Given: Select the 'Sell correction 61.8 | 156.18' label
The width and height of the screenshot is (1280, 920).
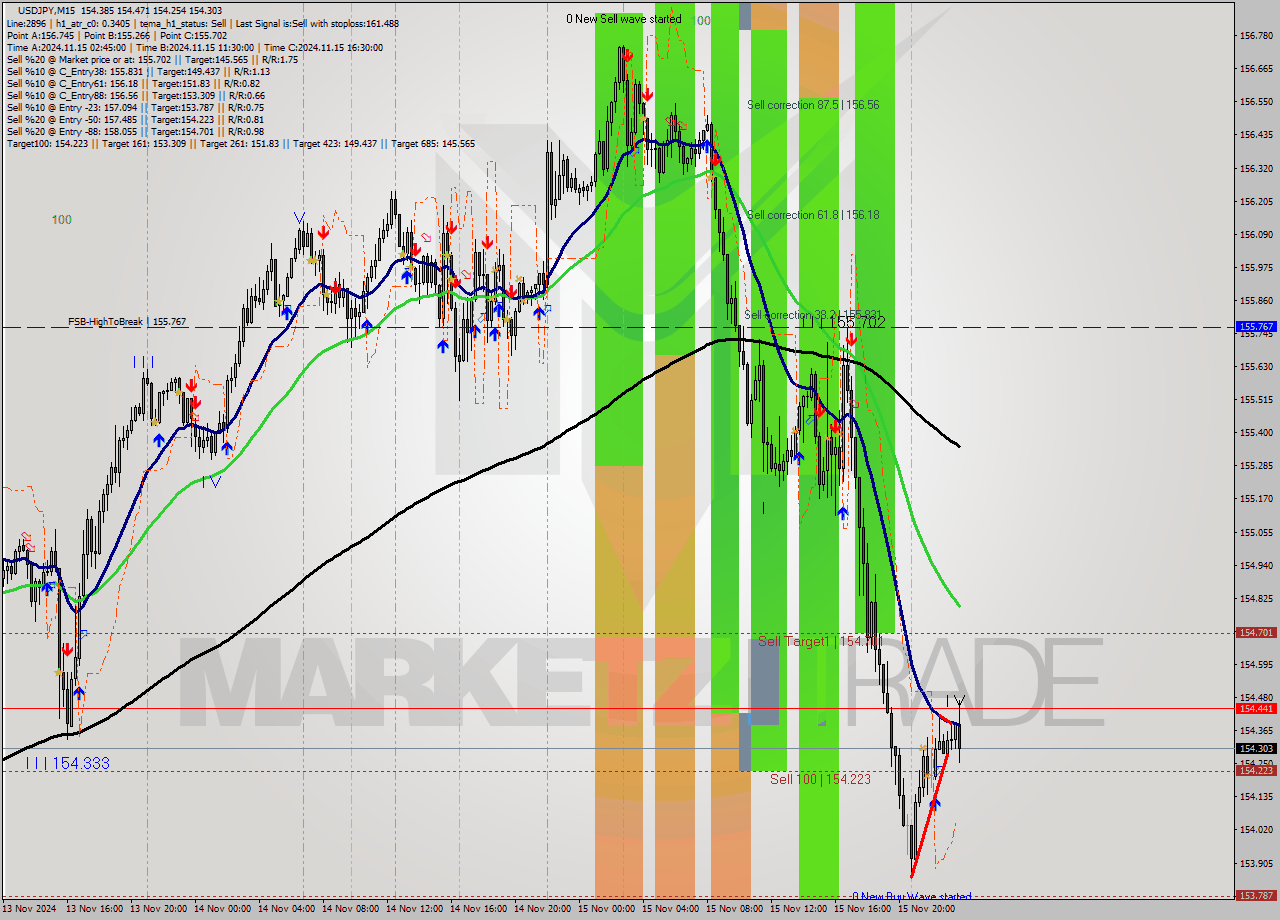Looking at the screenshot, I should pos(813,214).
